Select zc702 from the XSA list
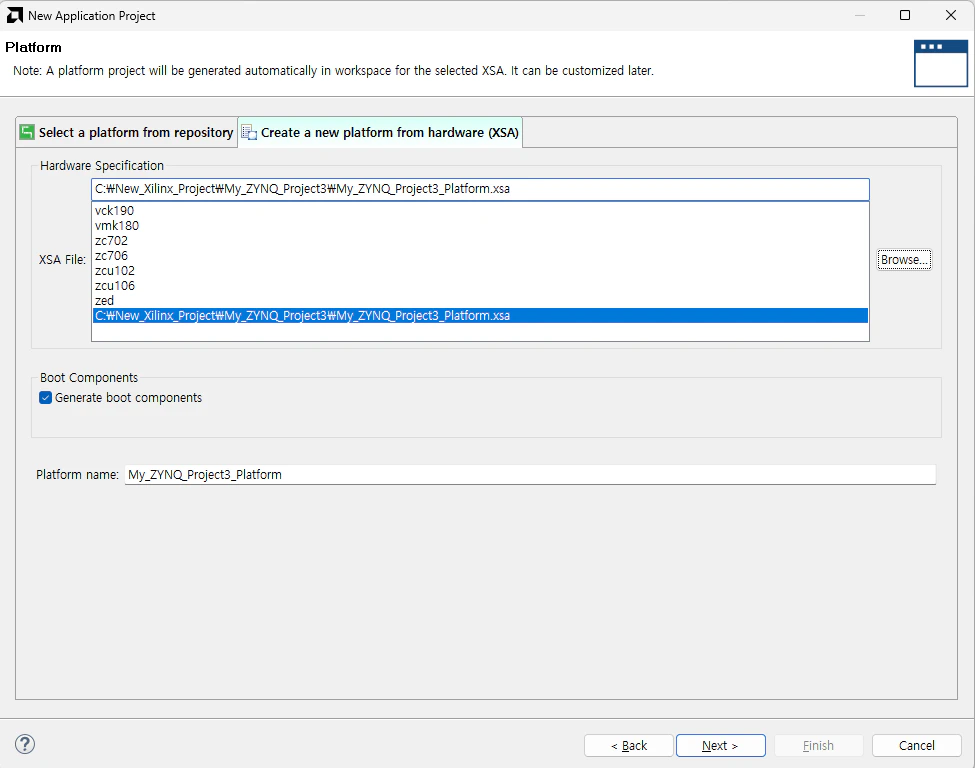Screen dimensions: 975x768 point(480,241)
